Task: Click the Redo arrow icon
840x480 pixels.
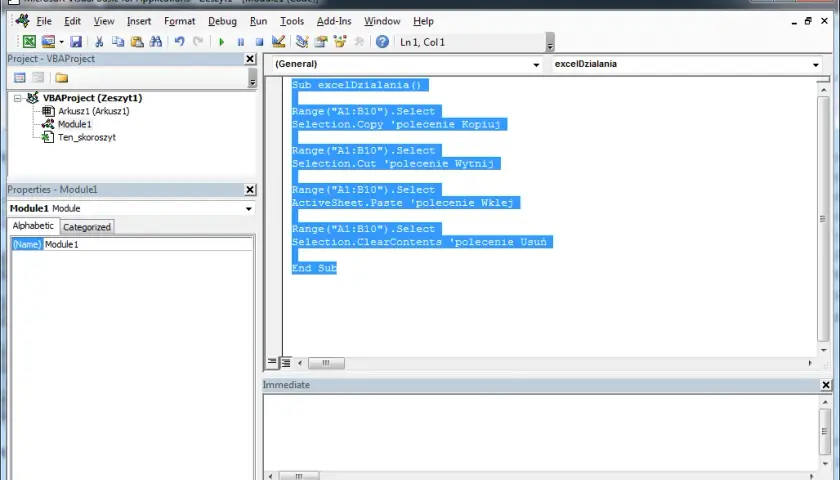Action: click(198, 42)
